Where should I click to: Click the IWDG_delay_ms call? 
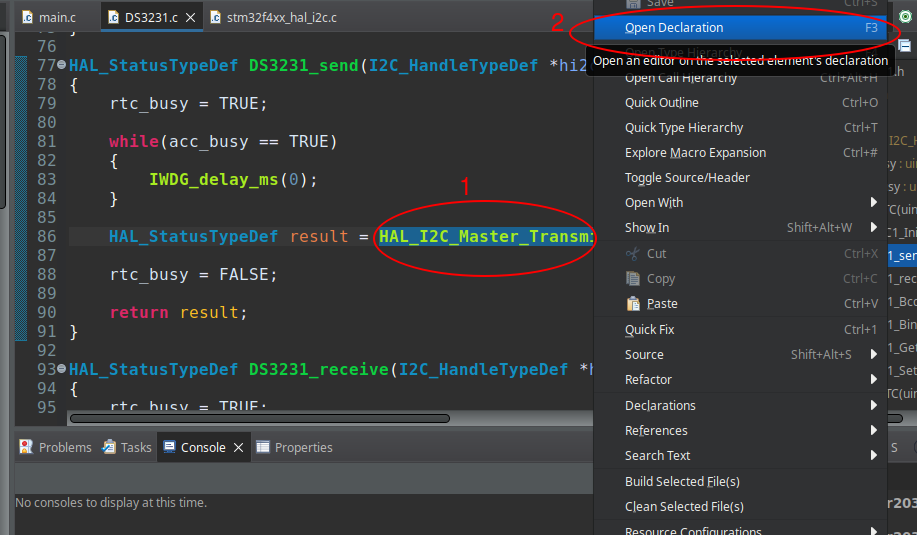213,180
